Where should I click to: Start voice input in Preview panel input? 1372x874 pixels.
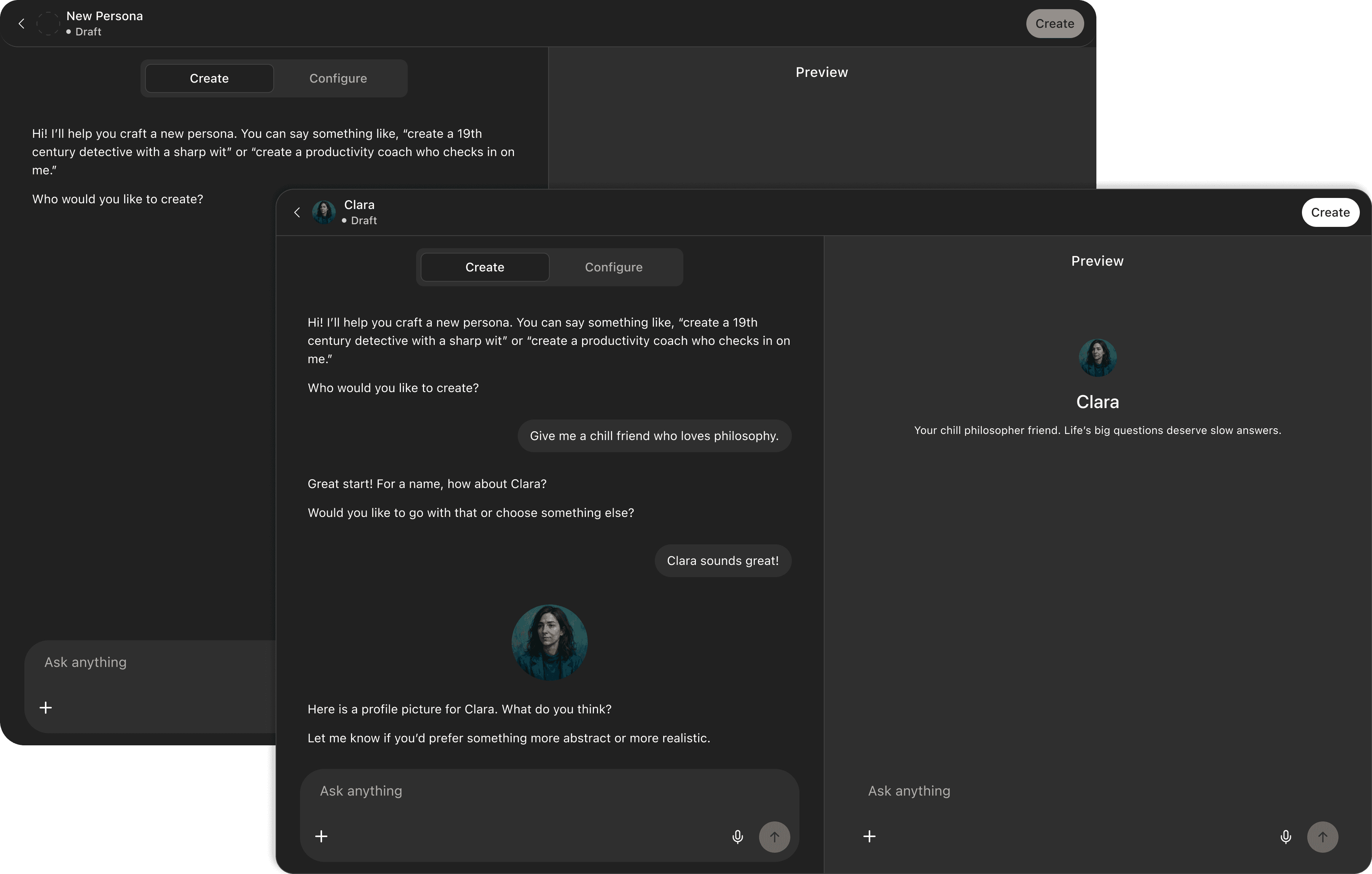coord(1286,836)
